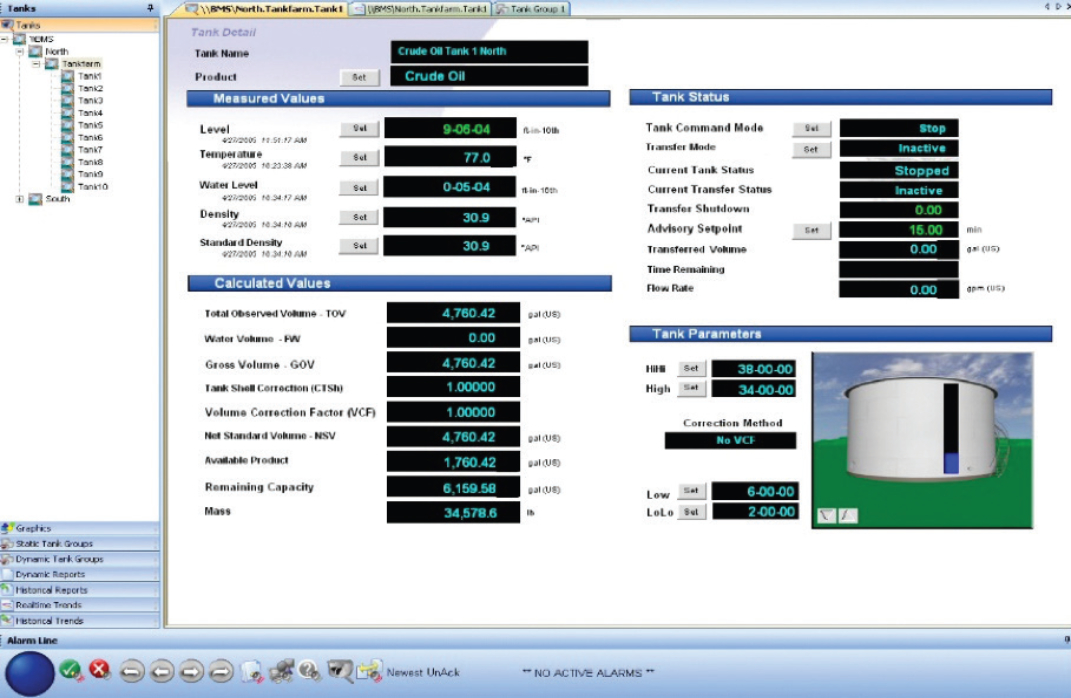Select Tank7 in the tree

90,150
